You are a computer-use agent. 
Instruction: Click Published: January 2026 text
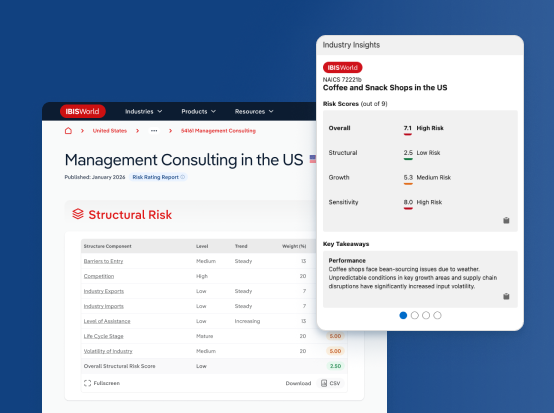pyautogui.click(x=95, y=177)
